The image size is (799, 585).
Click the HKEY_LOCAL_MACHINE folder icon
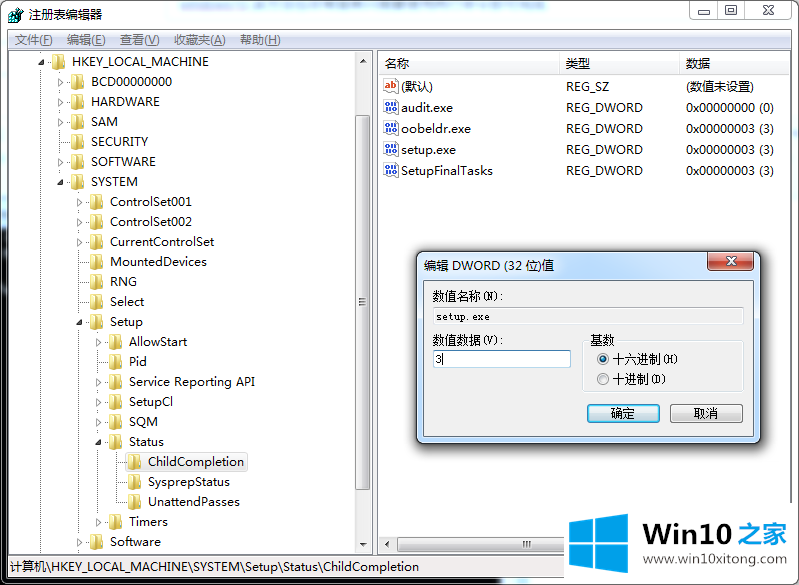(59, 61)
